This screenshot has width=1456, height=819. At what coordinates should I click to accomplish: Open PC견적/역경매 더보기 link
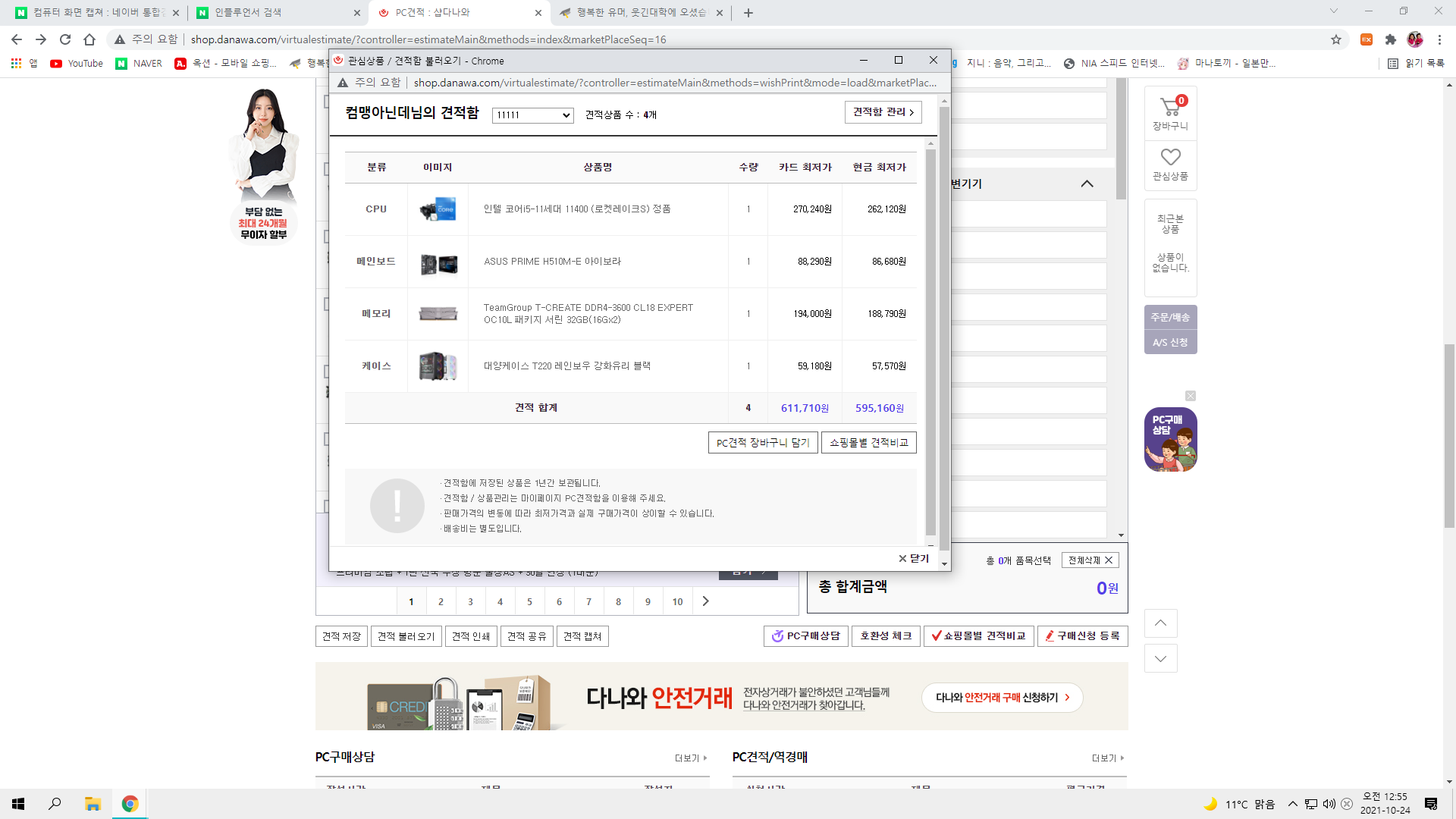[x=1108, y=758]
